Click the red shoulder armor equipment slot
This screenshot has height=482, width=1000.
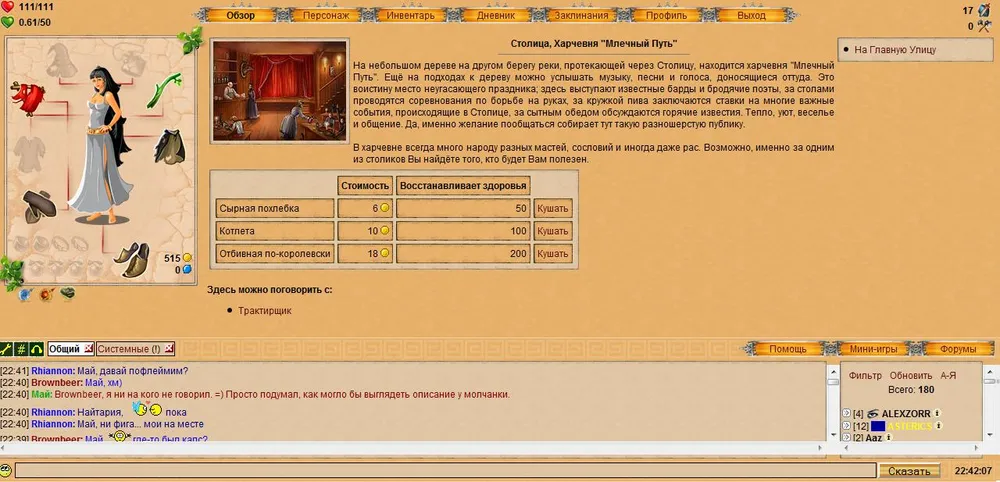pyautogui.click(x=27, y=98)
